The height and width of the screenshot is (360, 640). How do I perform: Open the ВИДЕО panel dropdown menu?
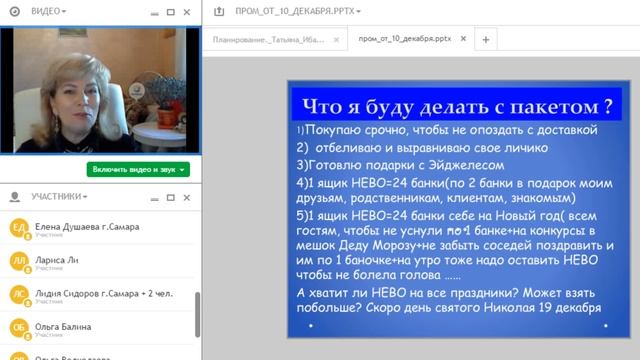pyautogui.click(x=49, y=11)
